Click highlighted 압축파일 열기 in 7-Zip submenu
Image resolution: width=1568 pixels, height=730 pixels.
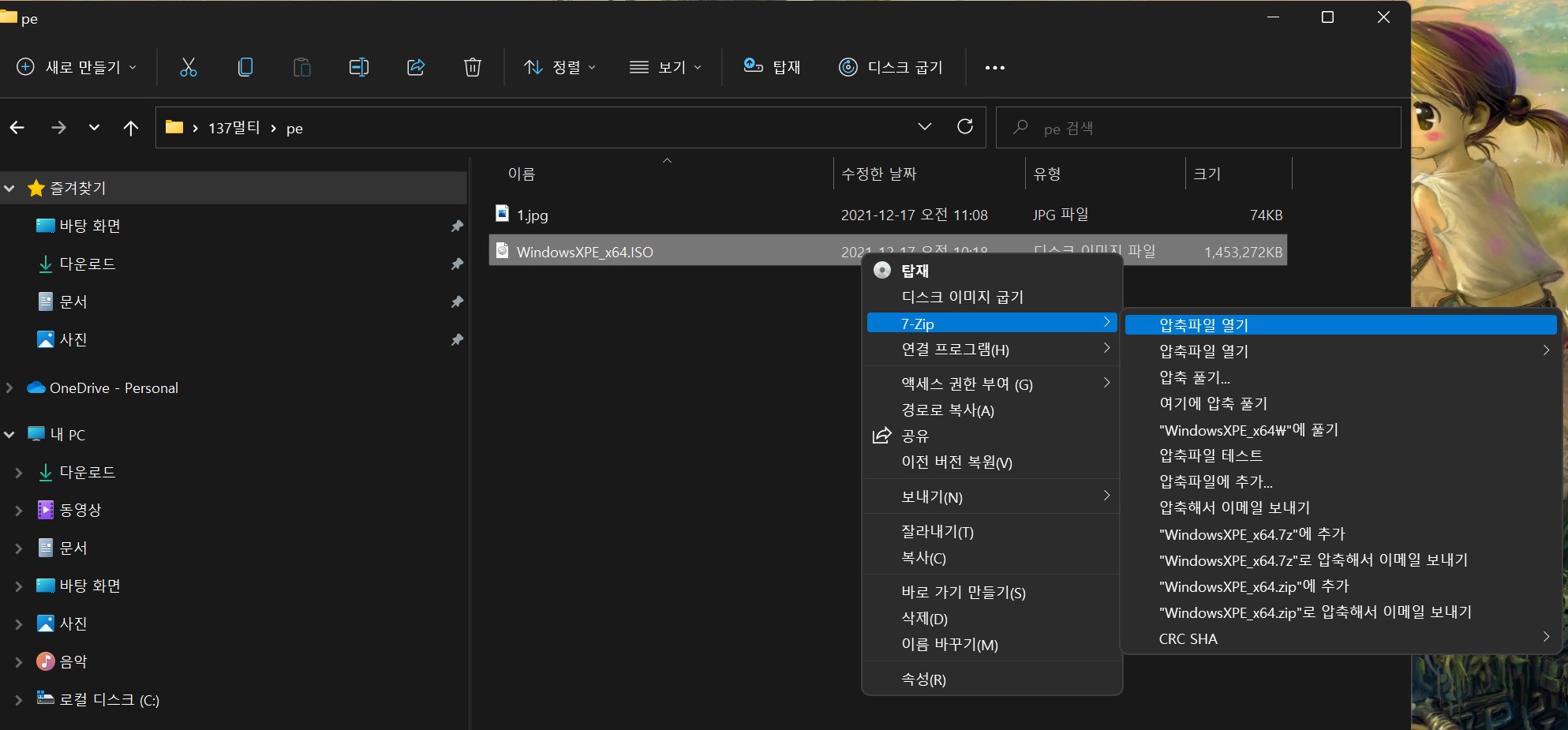pos(1341,324)
